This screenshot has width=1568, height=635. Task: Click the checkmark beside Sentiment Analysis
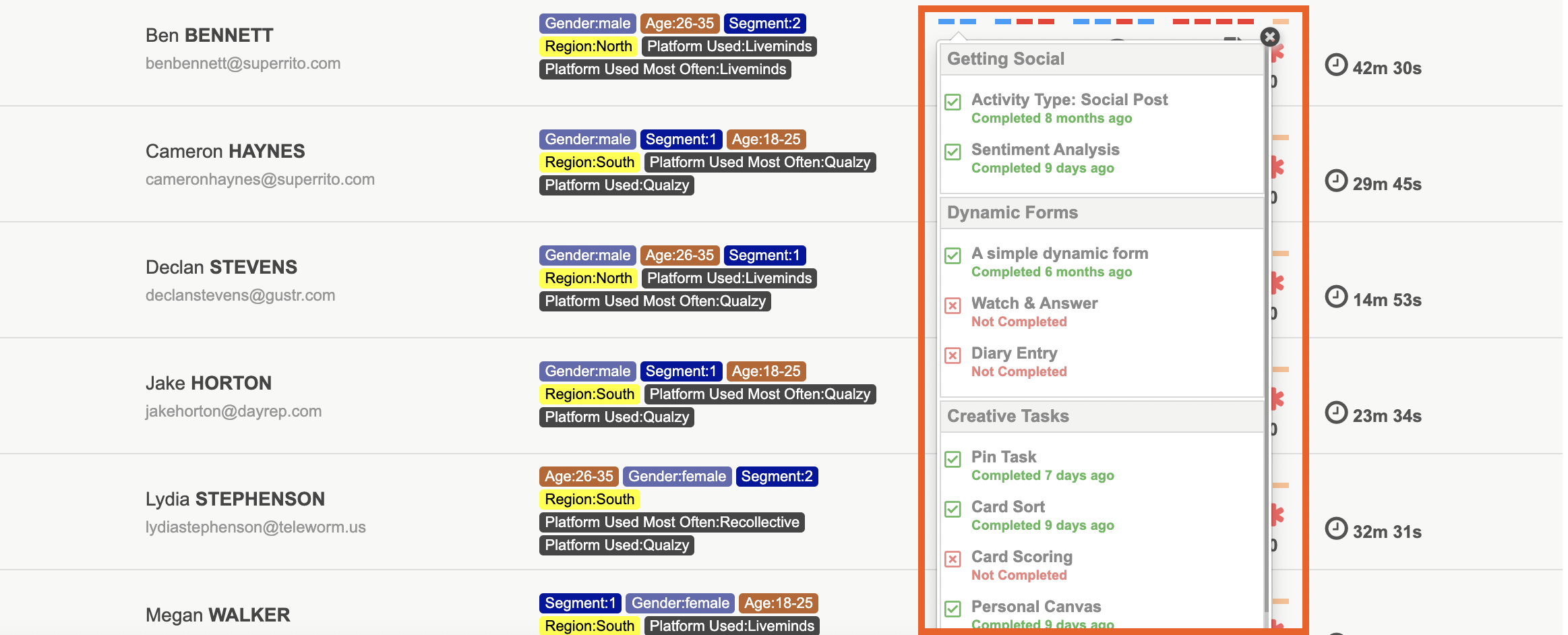point(953,152)
